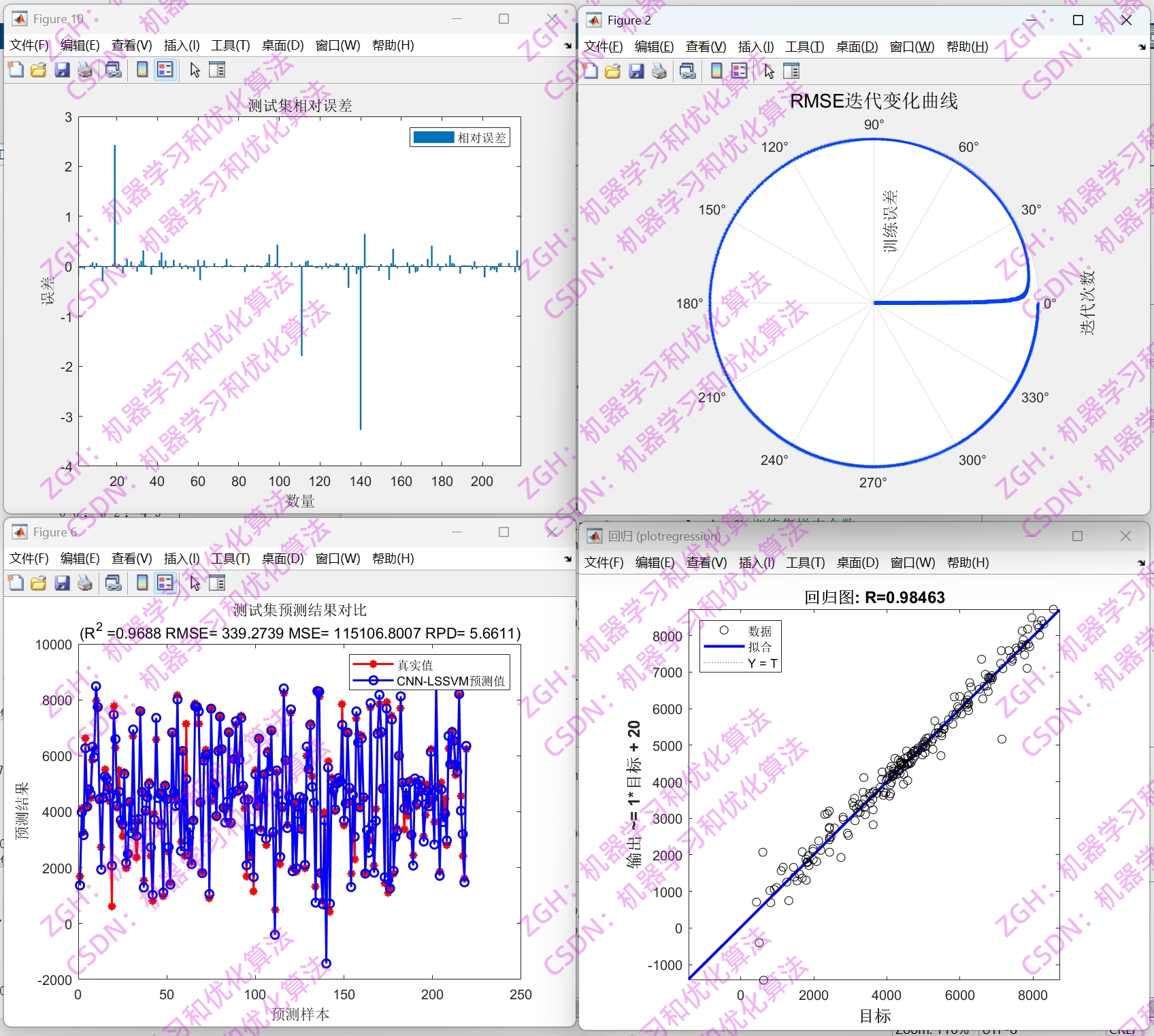Open 文件(F) menu in Figure 2

tap(604, 46)
